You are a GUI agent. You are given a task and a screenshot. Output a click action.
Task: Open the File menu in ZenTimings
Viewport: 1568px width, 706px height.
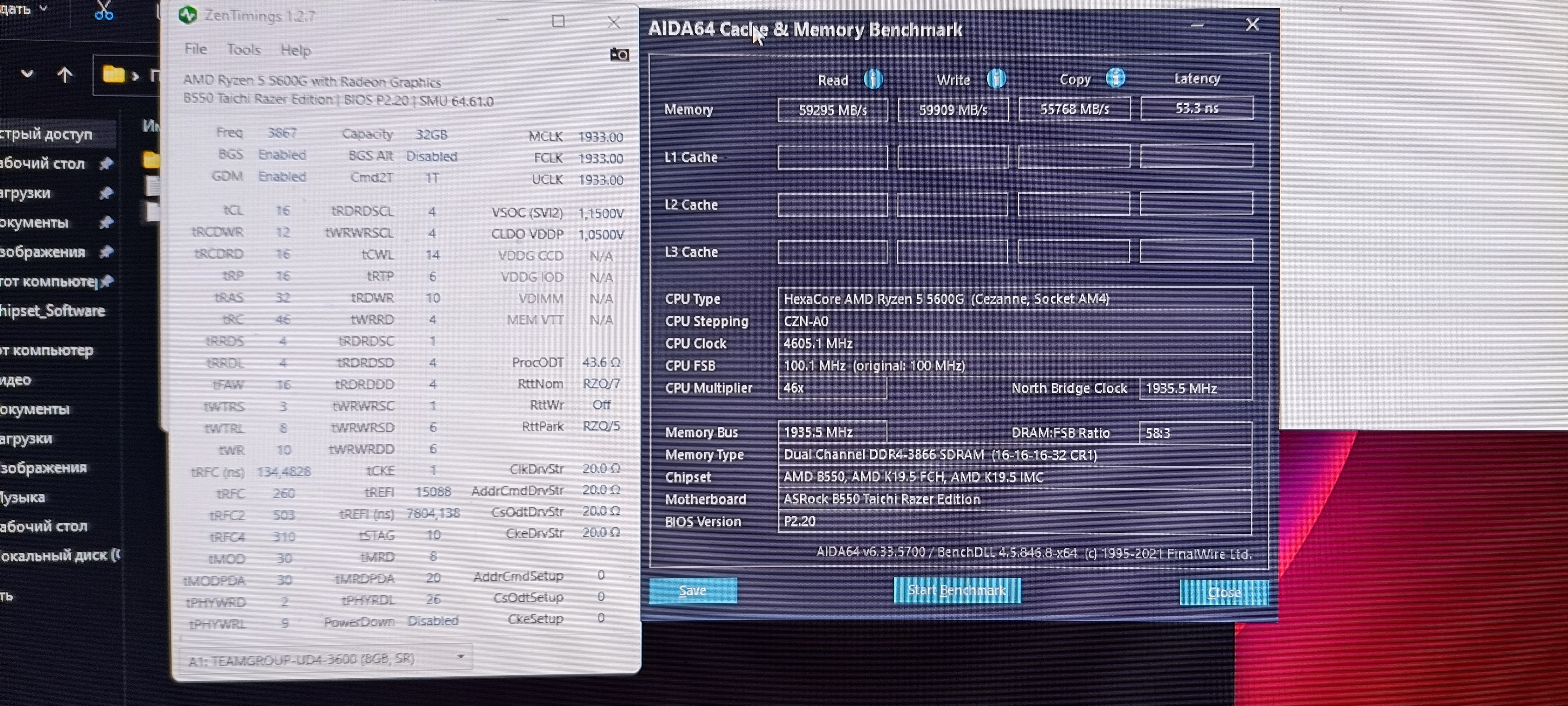point(195,49)
